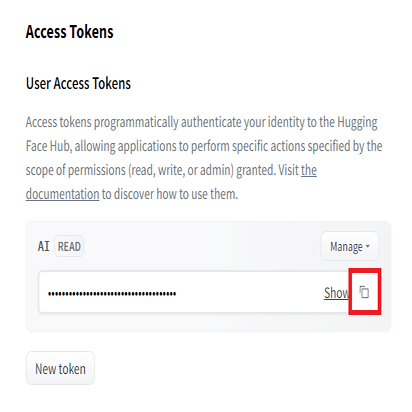Click "to discover how to use them" text

click(x=170, y=194)
